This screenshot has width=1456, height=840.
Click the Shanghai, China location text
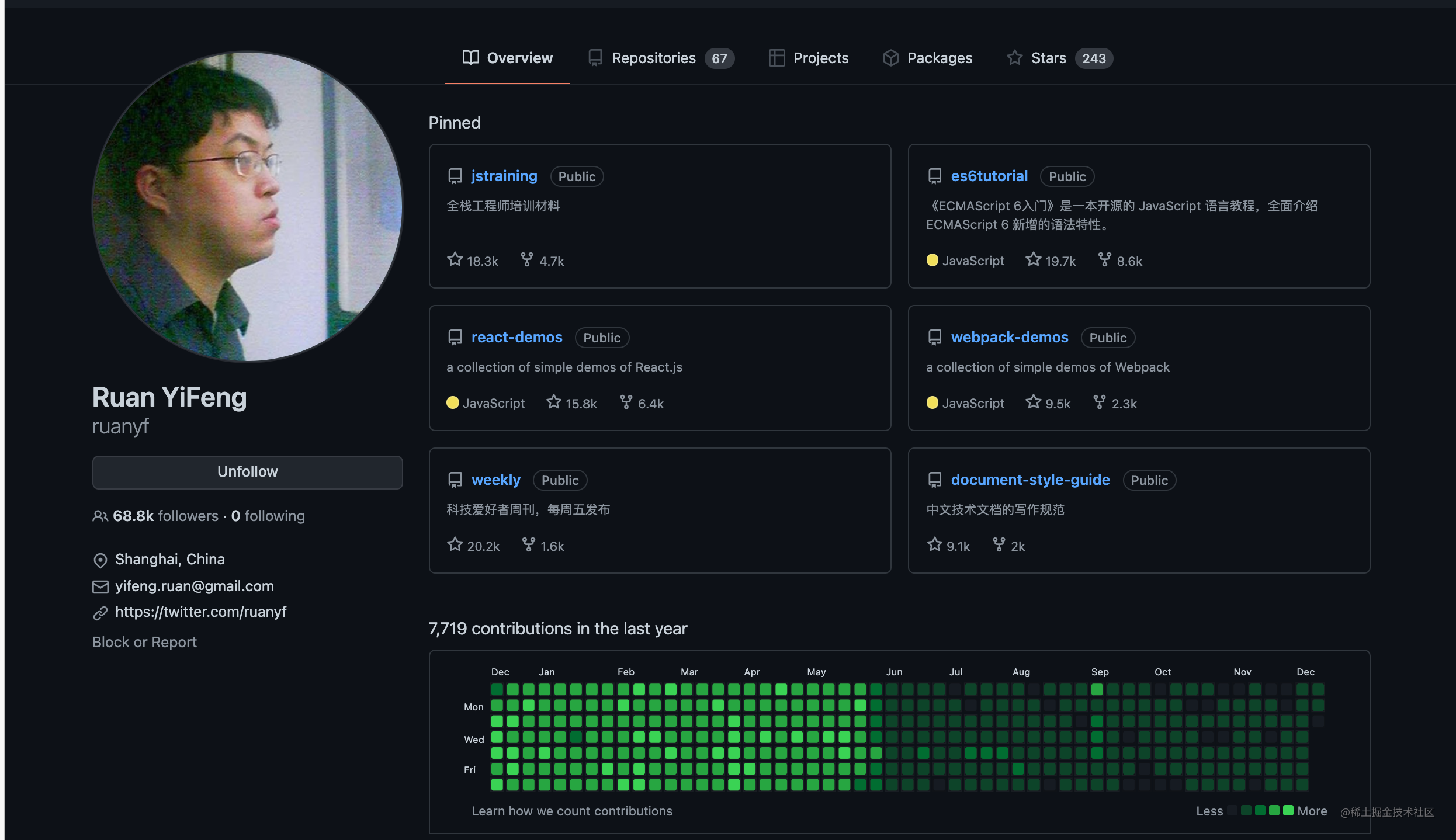click(x=169, y=559)
